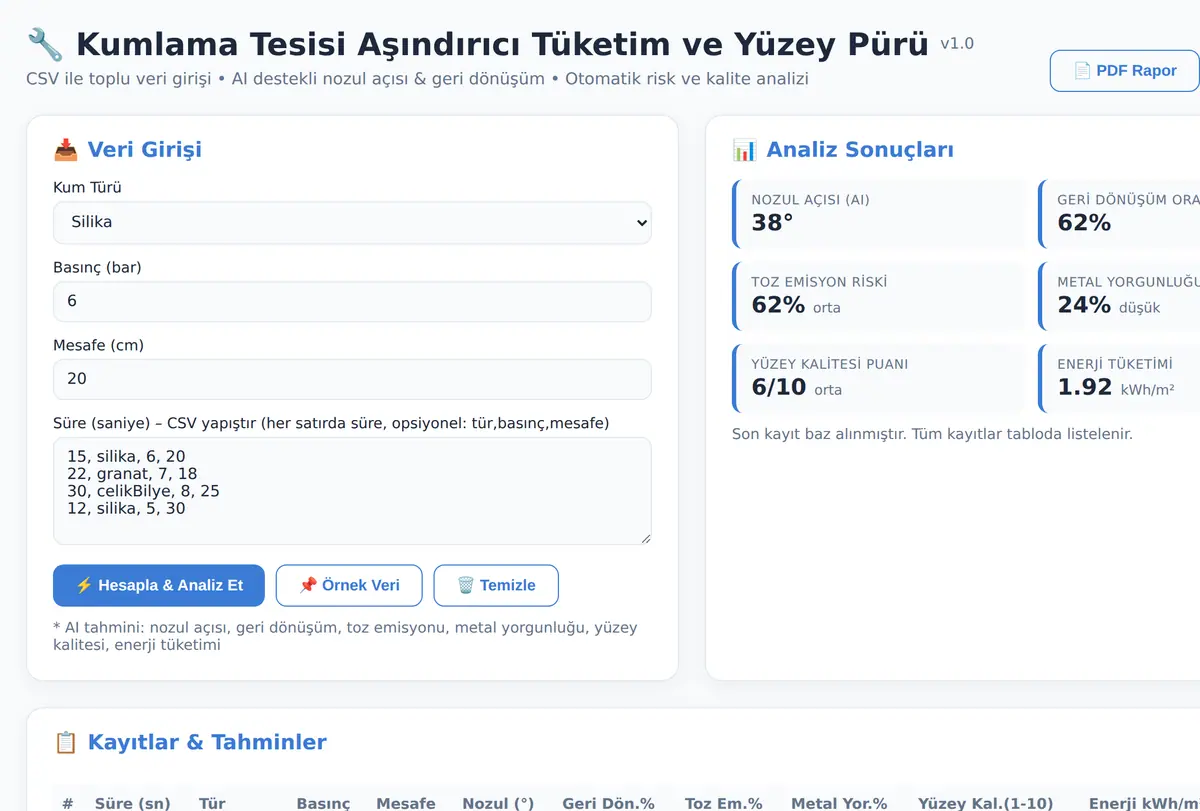Load sample data with Örnek Veri button
Screen dimensions: 1200x811
coord(349,586)
